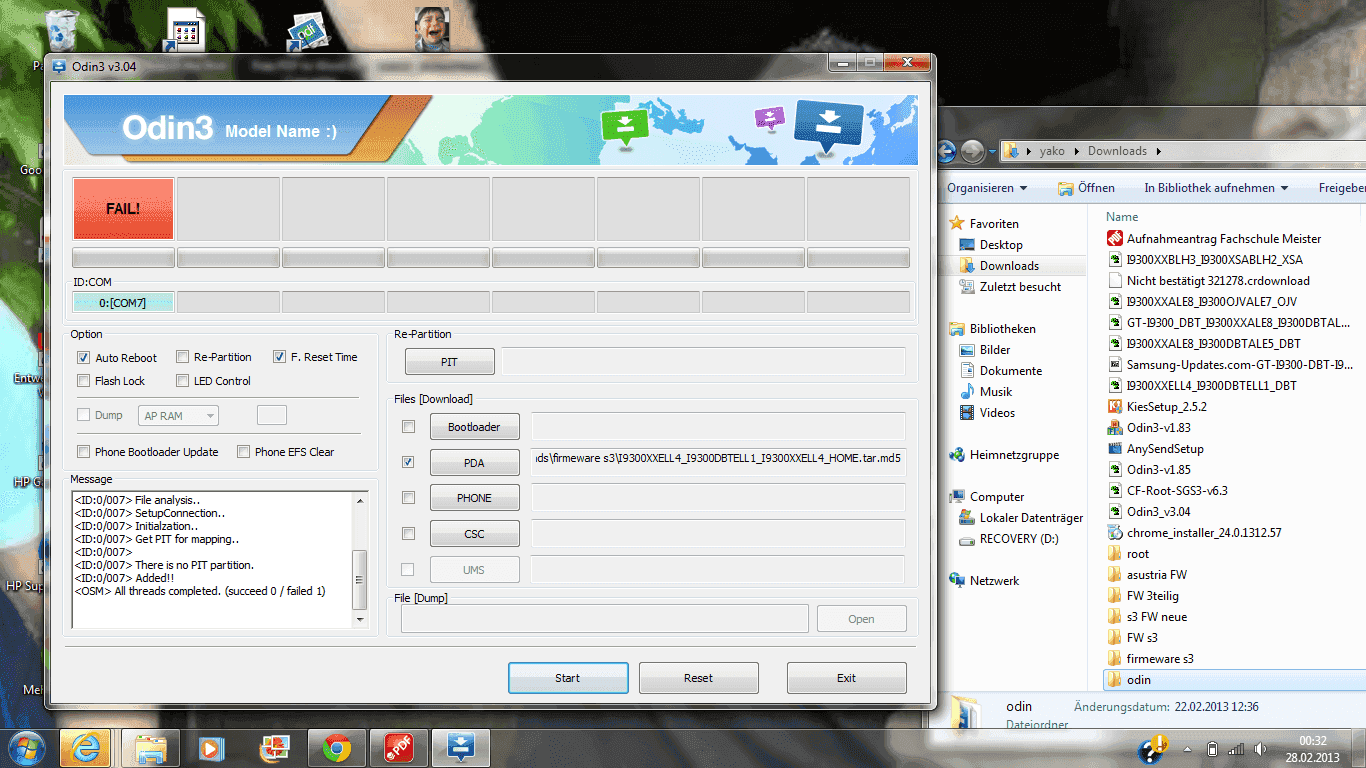Select the firmware s3 folder
Viewport: 1366px width, 768px height.
coord(1151,659)
